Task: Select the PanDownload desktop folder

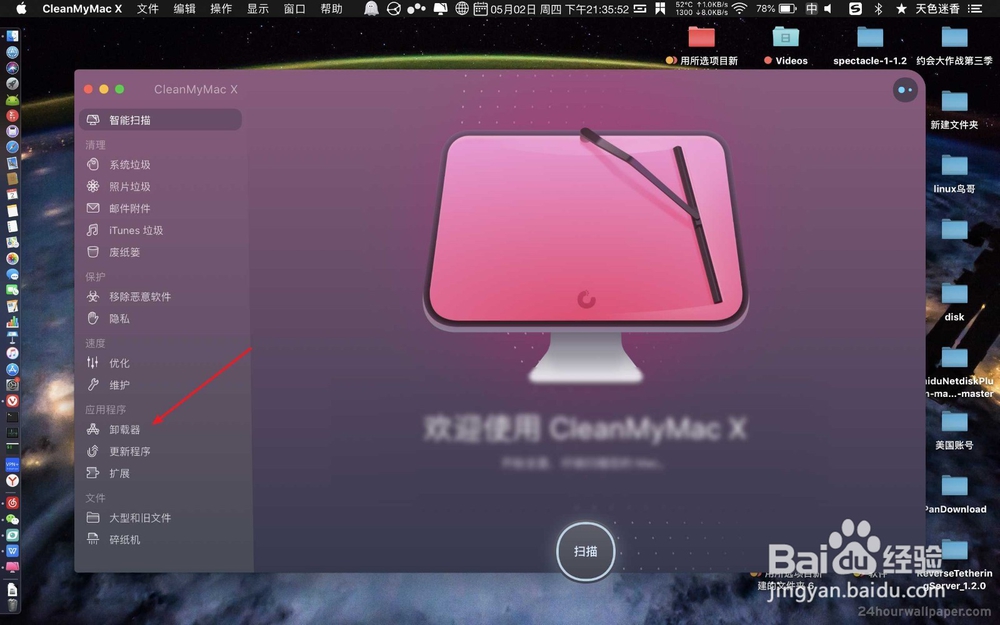Action: (955, 493)
